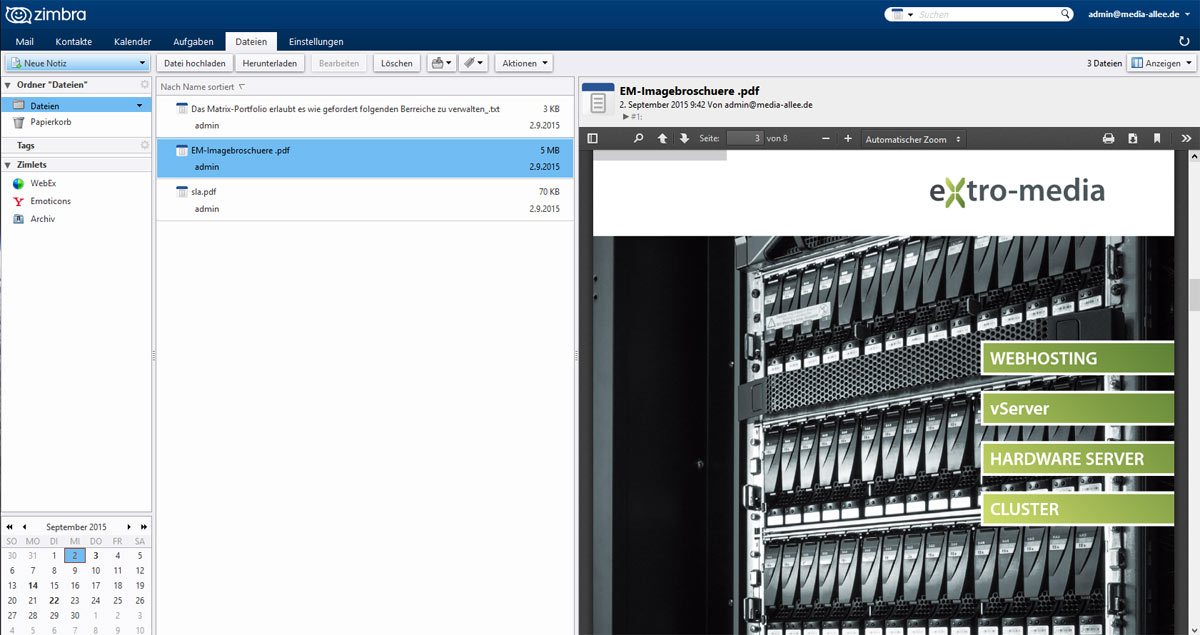Click the Herunterladen button
The width and height of the screenshot is (1200, 635).
[x=270, y=63]
